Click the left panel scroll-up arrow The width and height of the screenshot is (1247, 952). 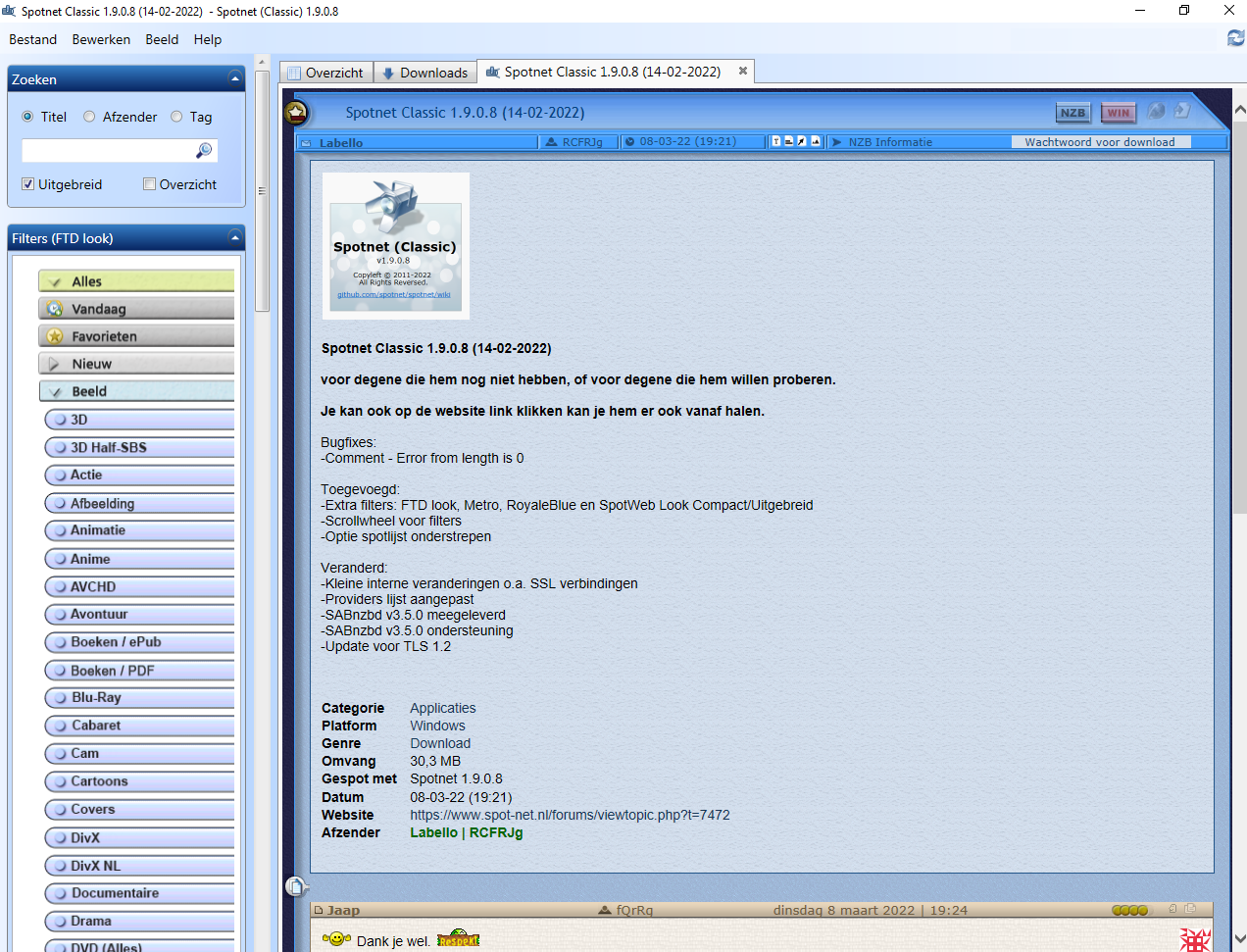tap(262, 63)
